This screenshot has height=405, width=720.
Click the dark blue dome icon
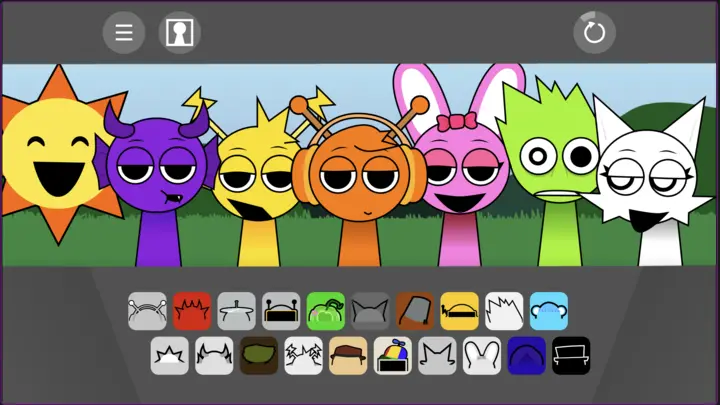[x=526, y=355]
